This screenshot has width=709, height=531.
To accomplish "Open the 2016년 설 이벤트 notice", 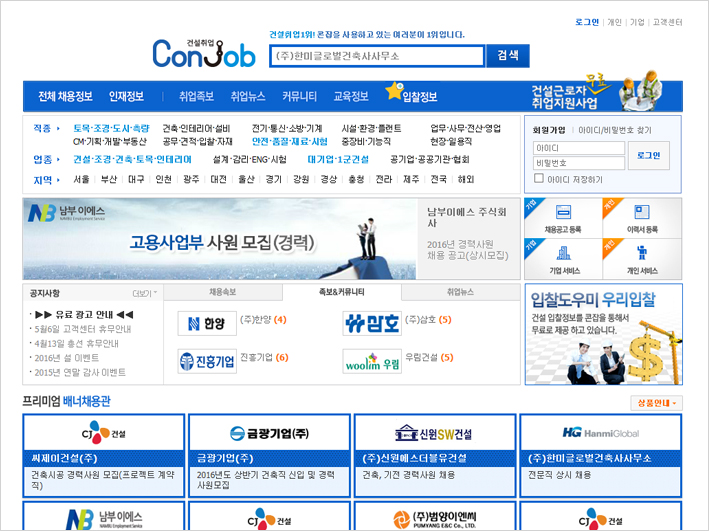I will pyautogui.click(x=66, y=358).
